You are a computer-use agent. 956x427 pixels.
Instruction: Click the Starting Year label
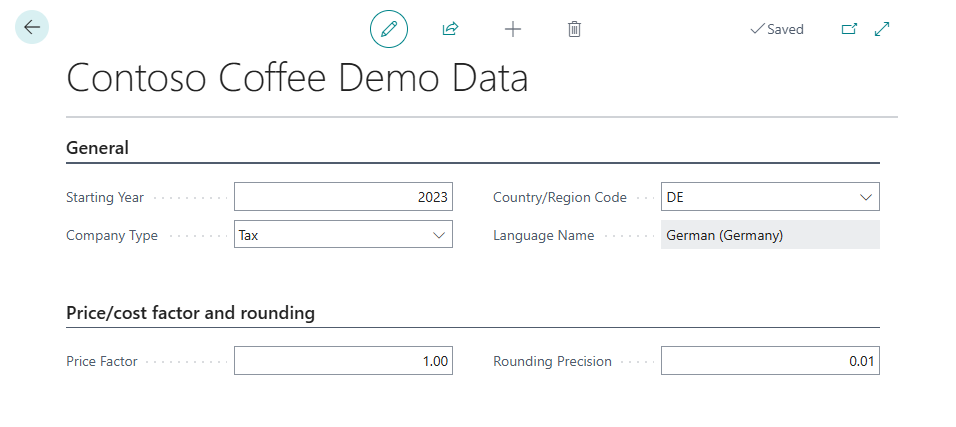coord(105,198)
